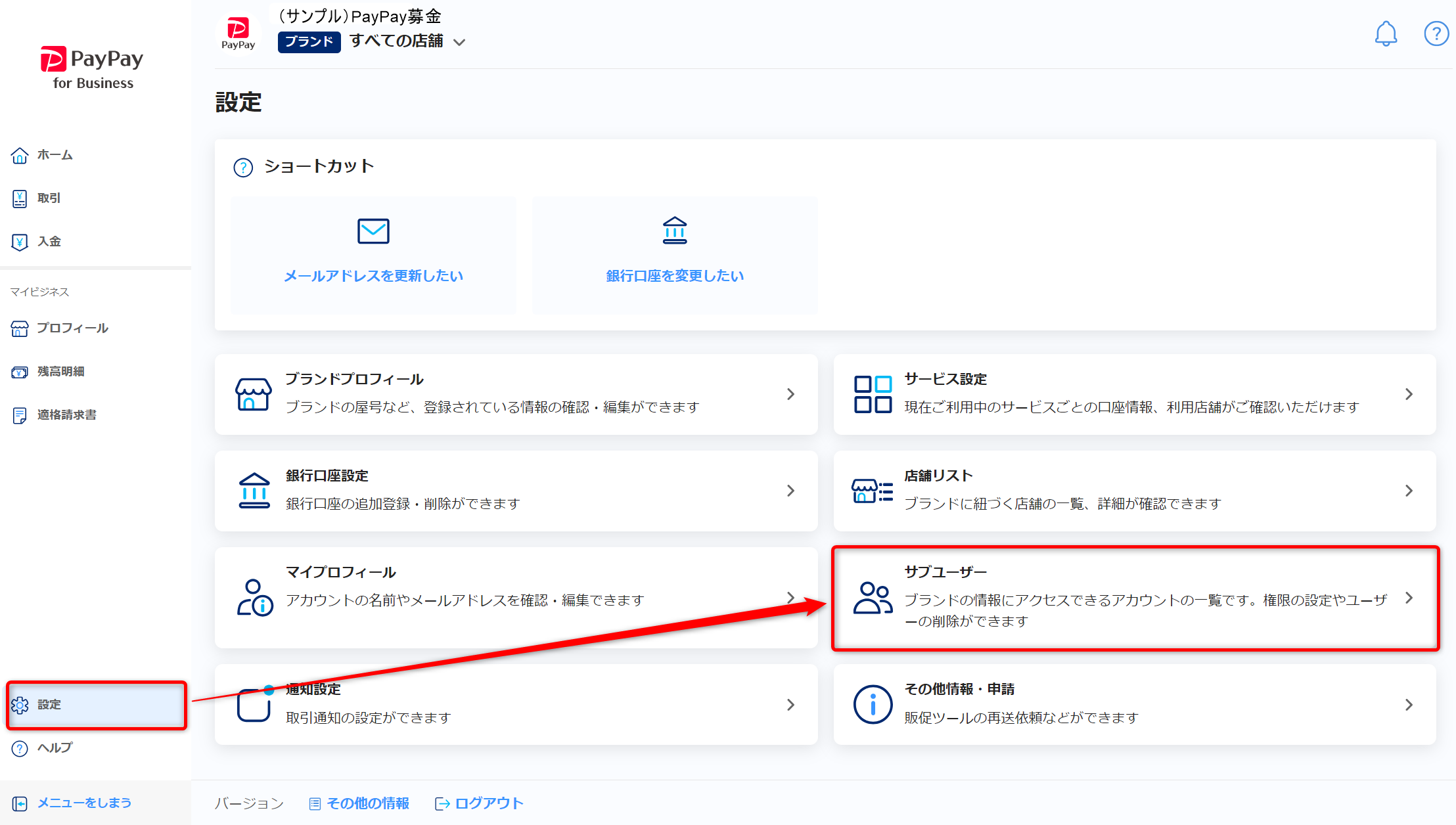The width and height of the screenshot is (1456, 825).
Task: Click the 銀行口座設定 card title
Action: coord(327,476)
